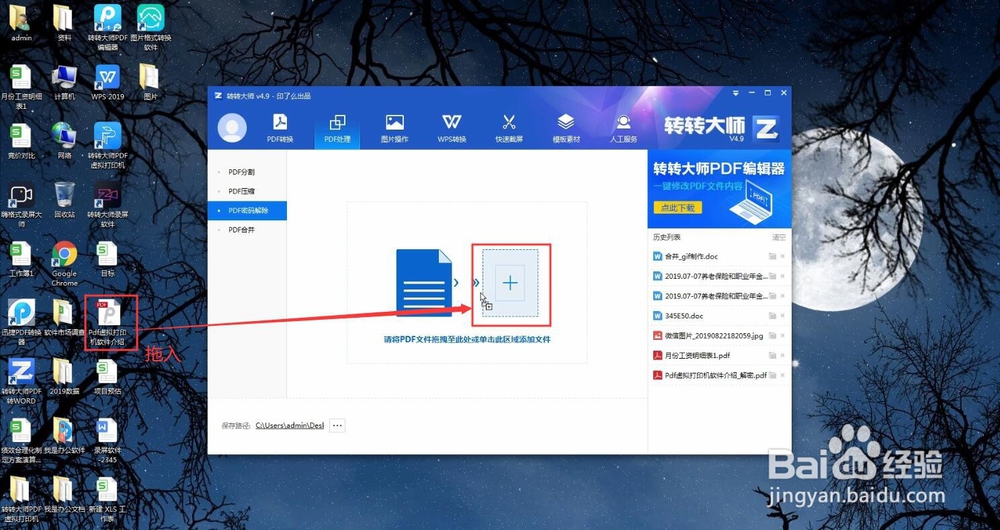Viewport: 1000px width, 530px height.
Task: Select the 目标 spreadsheet on the desktop
Action: (x=107, y=258)
